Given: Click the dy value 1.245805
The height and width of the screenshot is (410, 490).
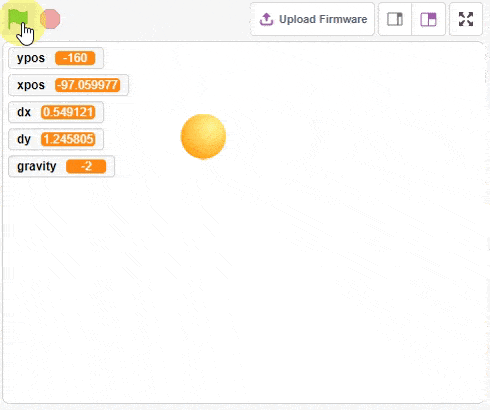Looking at the screenshot, I should (68, 139).
